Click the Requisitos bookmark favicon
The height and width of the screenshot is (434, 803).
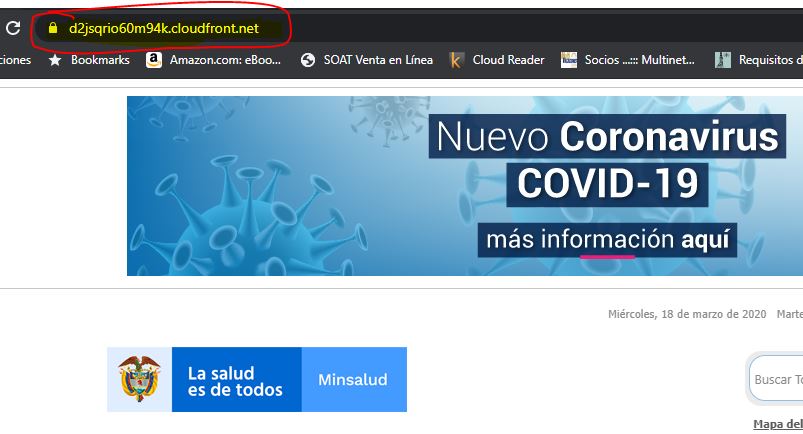click(723, 60)
